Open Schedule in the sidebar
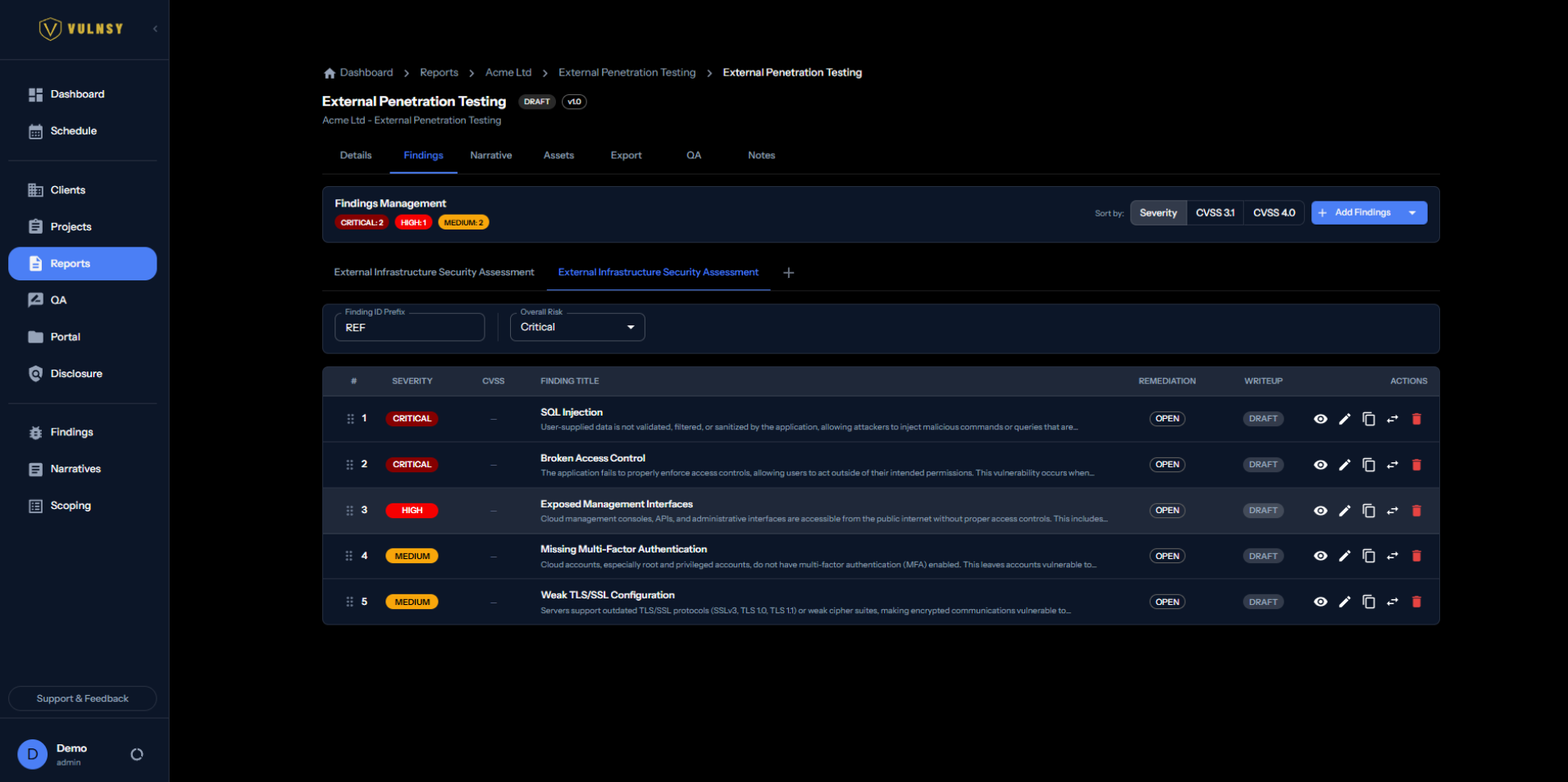The image size is (1568, 782). point(82,131)
